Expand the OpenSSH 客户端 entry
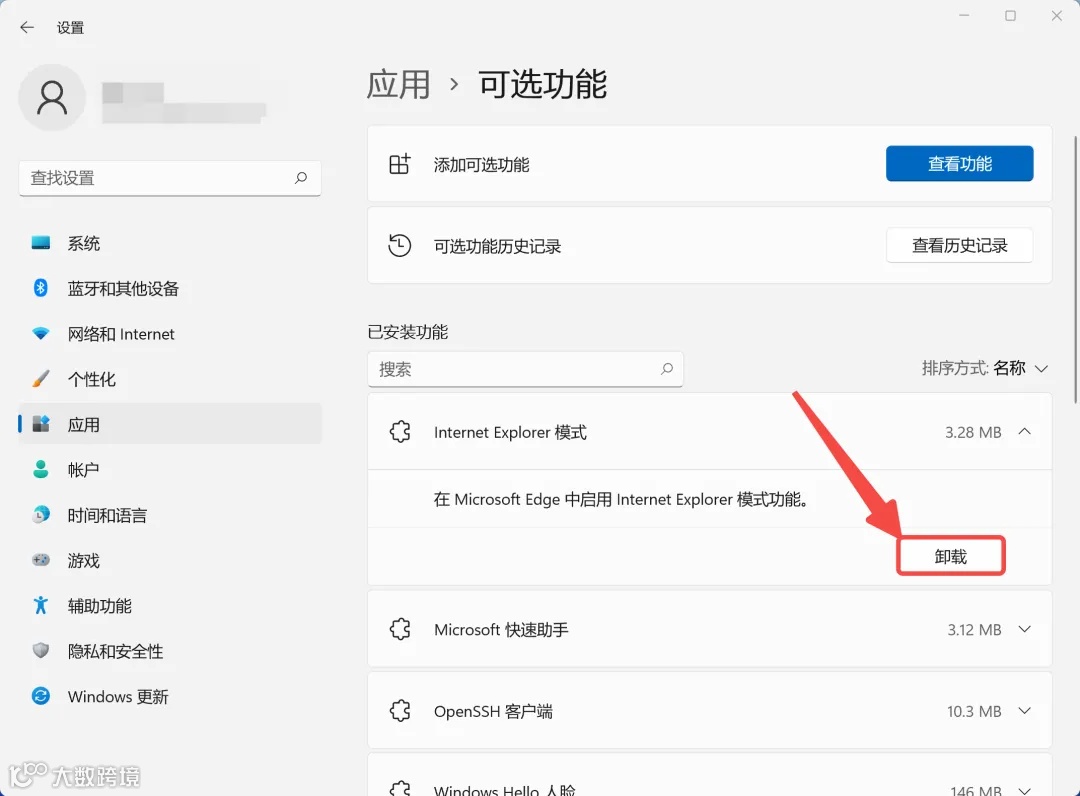The width and height of the screenshot is (1080, 796). 1024,711
